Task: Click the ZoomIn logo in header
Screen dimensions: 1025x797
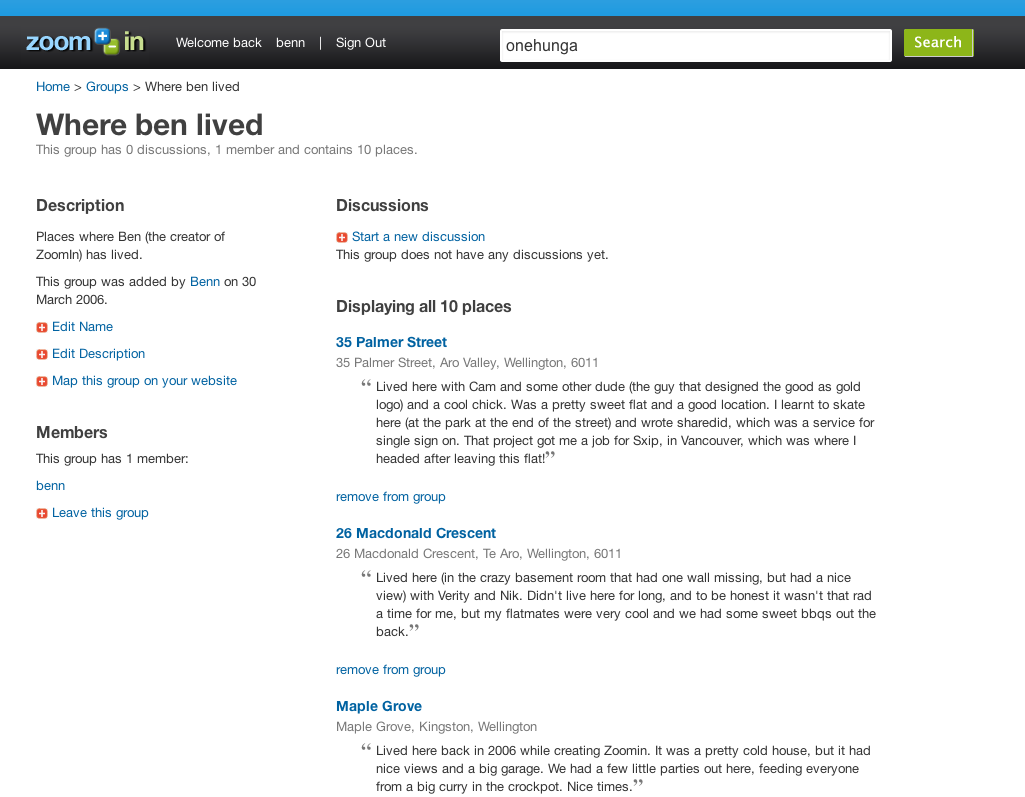Action: [x=85, y=42]
